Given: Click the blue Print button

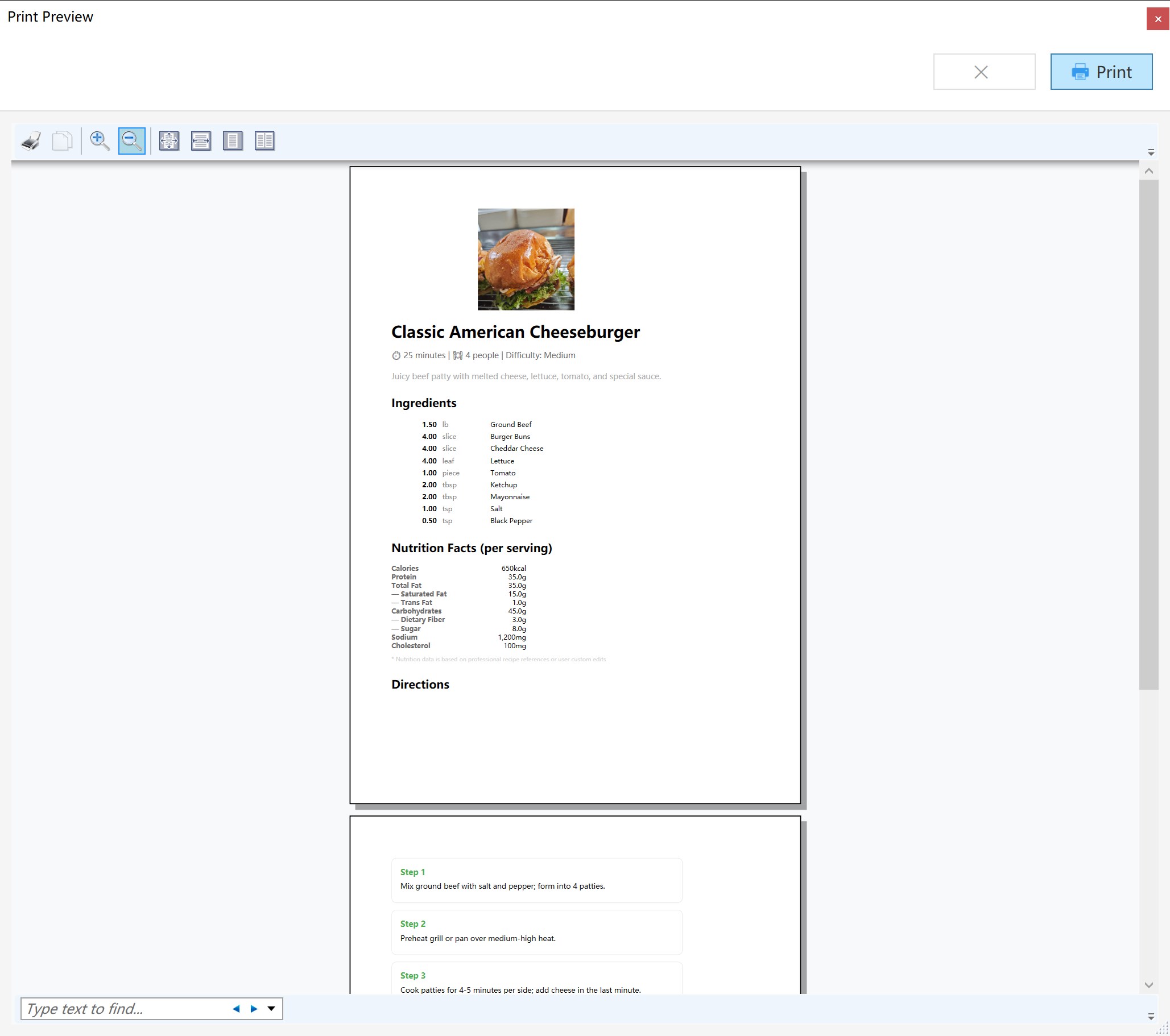Looking at the screenshot, I should point(1101,72).
